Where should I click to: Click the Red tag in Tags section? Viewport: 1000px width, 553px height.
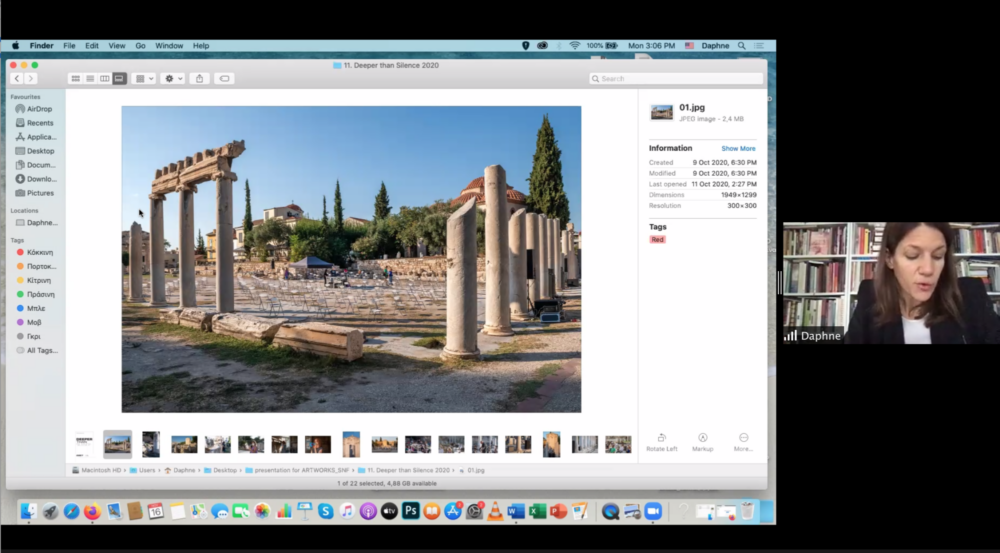[x=658, y=240]
